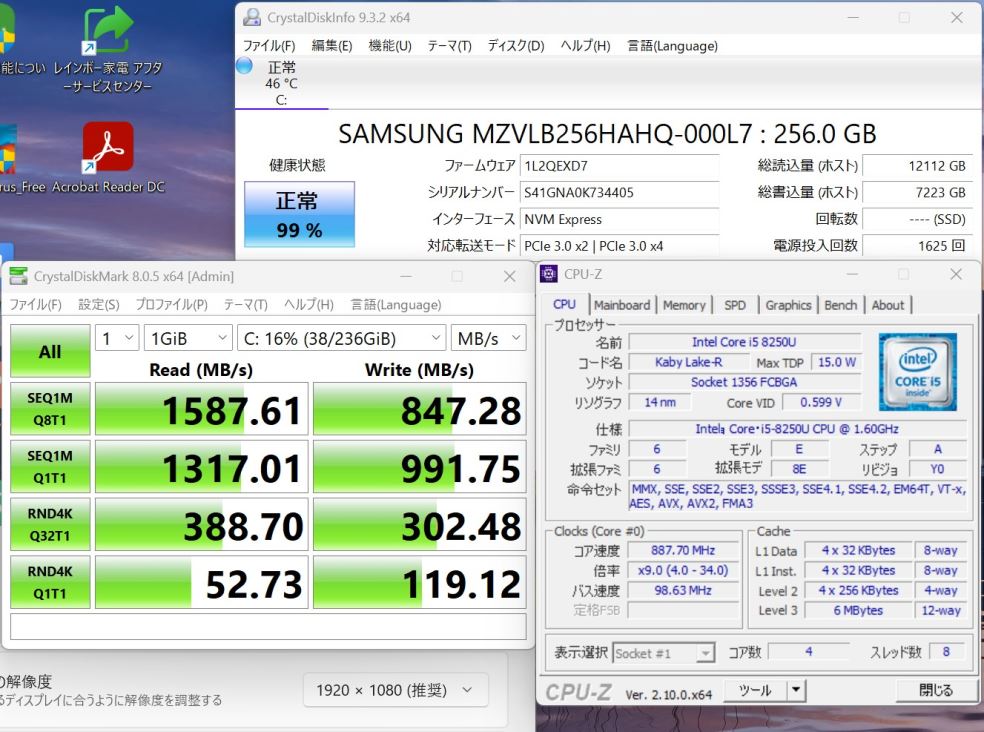Open the arrow dropdown beside ツール
The width and height of the screenshot is (984, 732).
(796, 690)
